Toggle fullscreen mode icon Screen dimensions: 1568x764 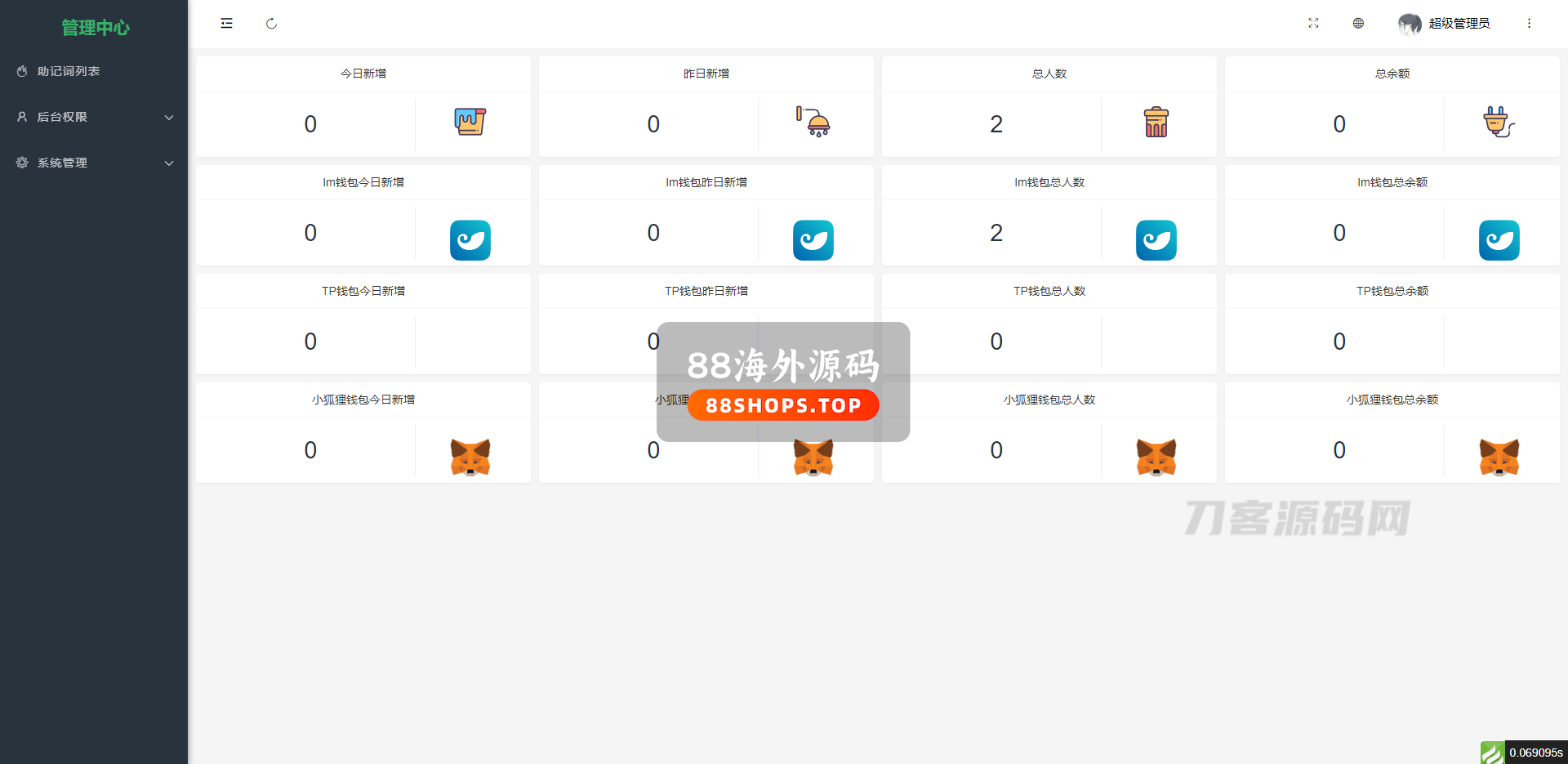1313,23
